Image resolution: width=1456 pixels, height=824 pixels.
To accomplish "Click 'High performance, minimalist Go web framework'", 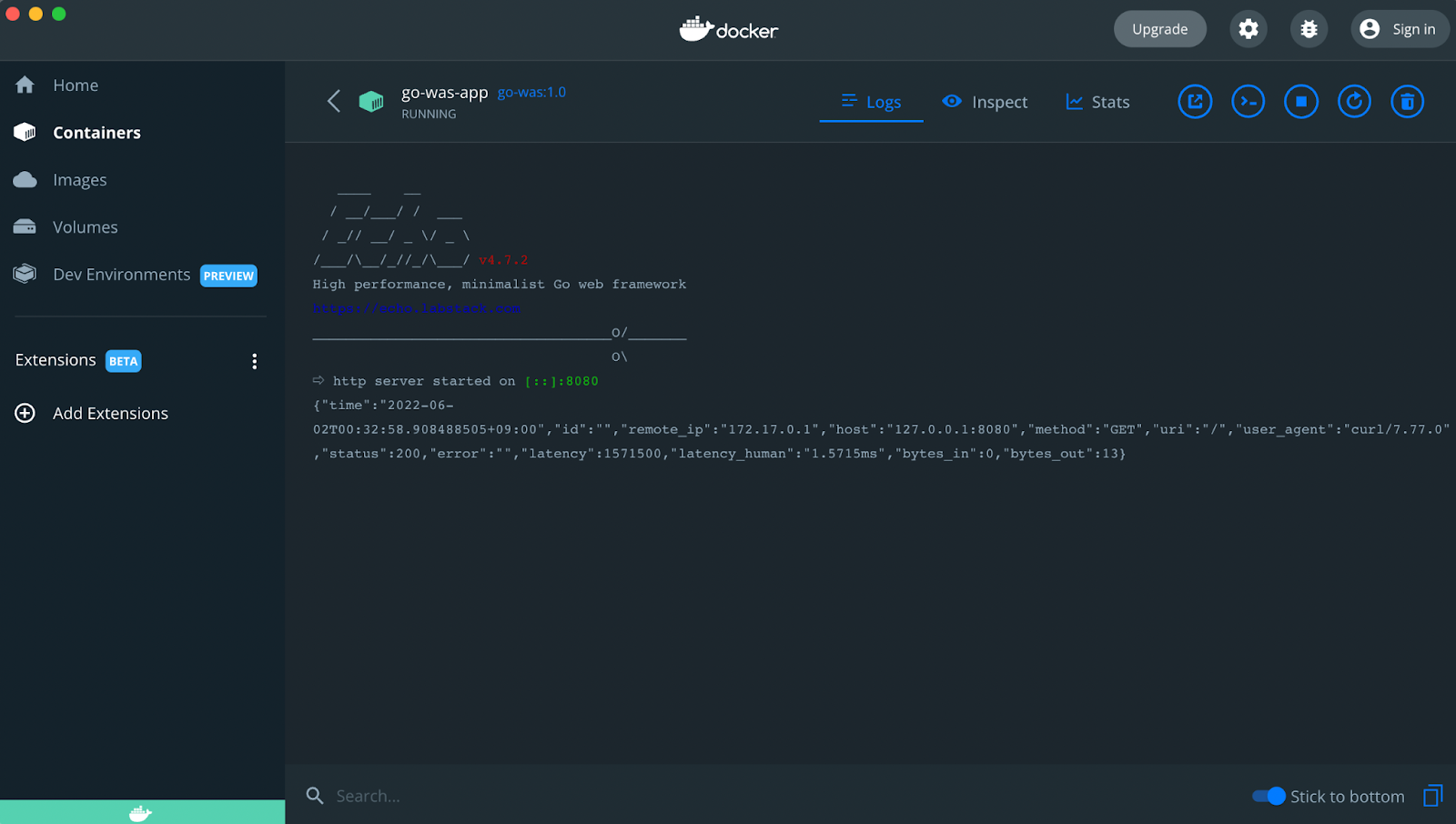I will 500,285.
